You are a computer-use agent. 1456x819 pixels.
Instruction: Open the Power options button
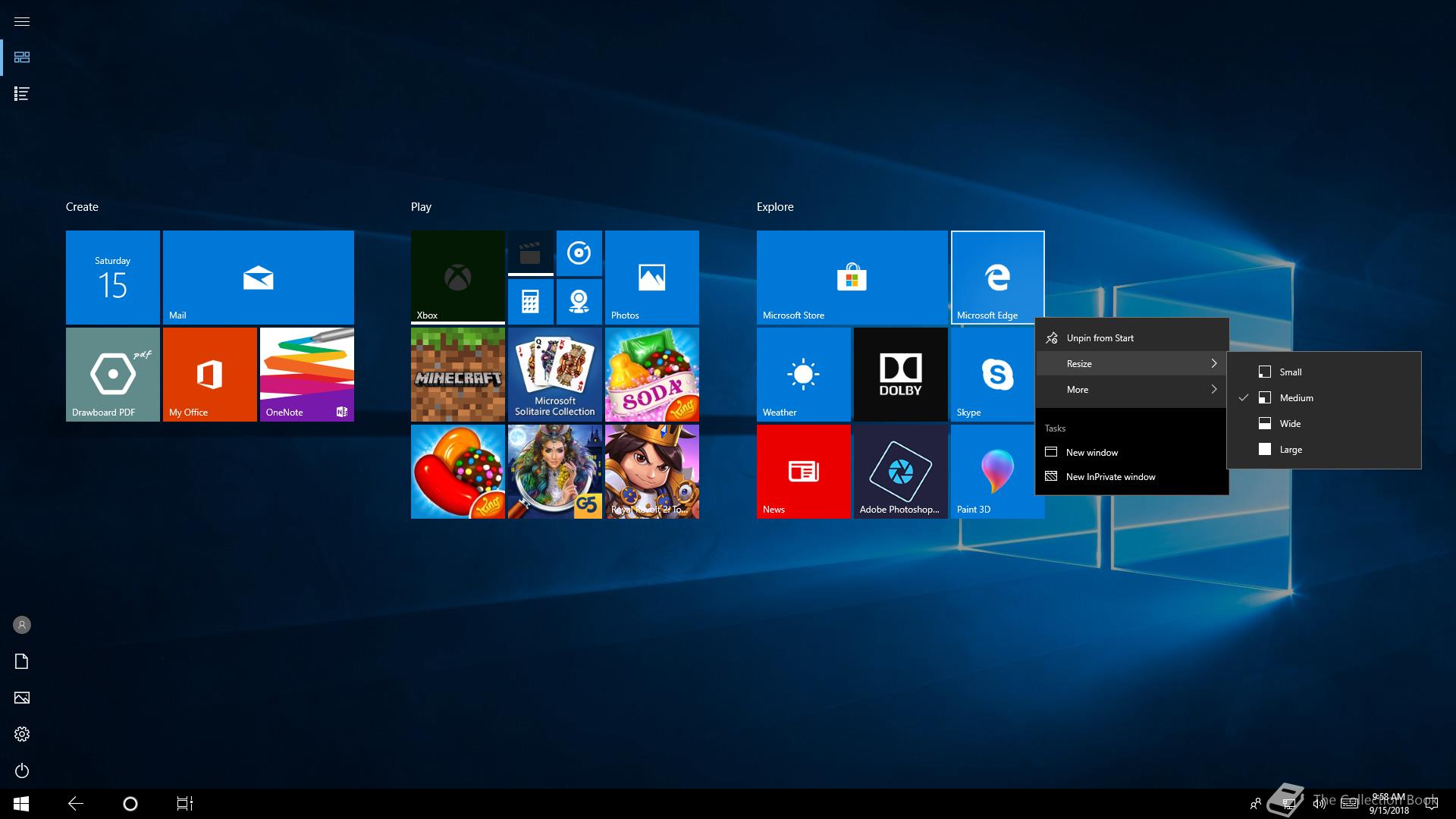point(22,770)
